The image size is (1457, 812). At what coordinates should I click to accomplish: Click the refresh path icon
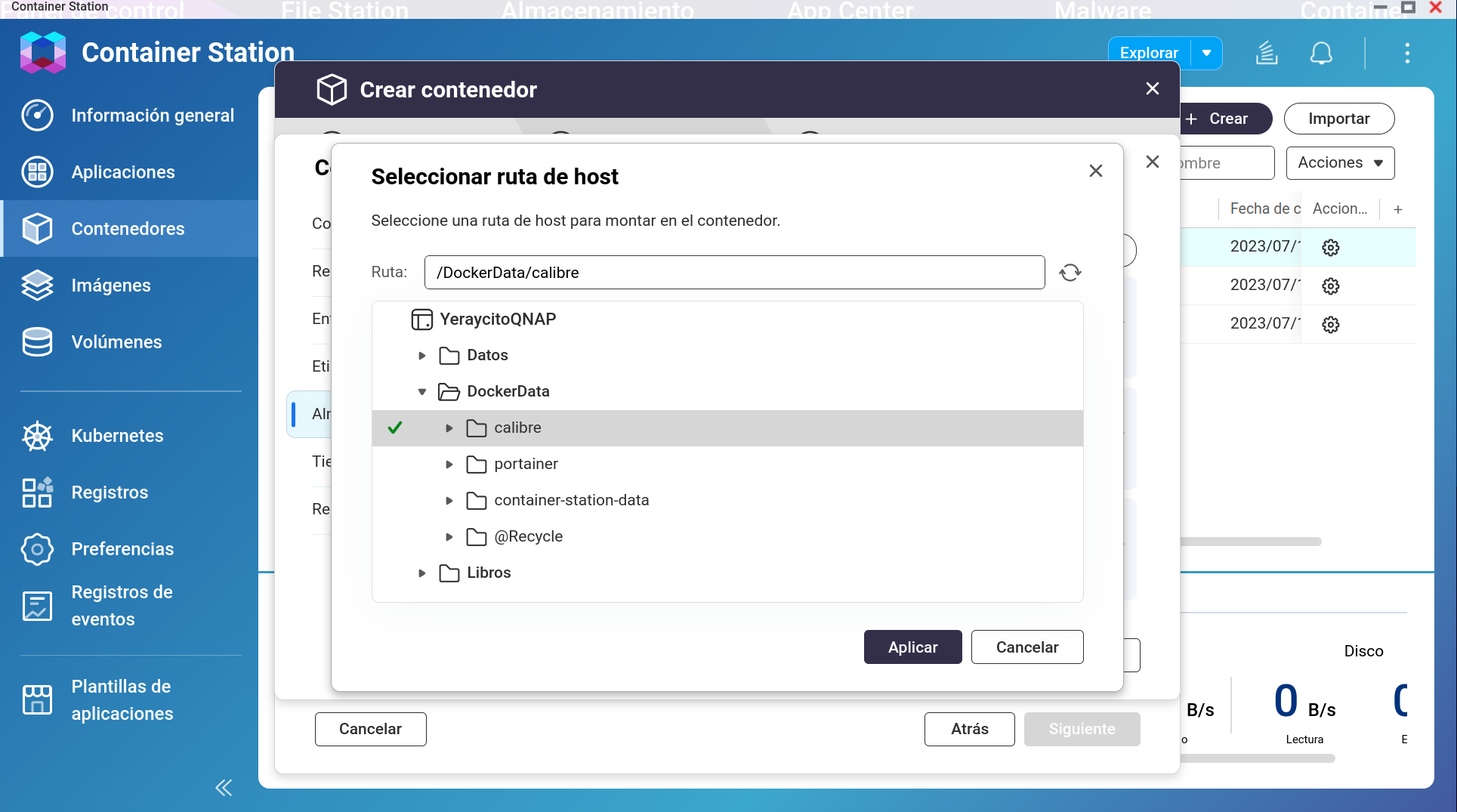[1070, 273]
